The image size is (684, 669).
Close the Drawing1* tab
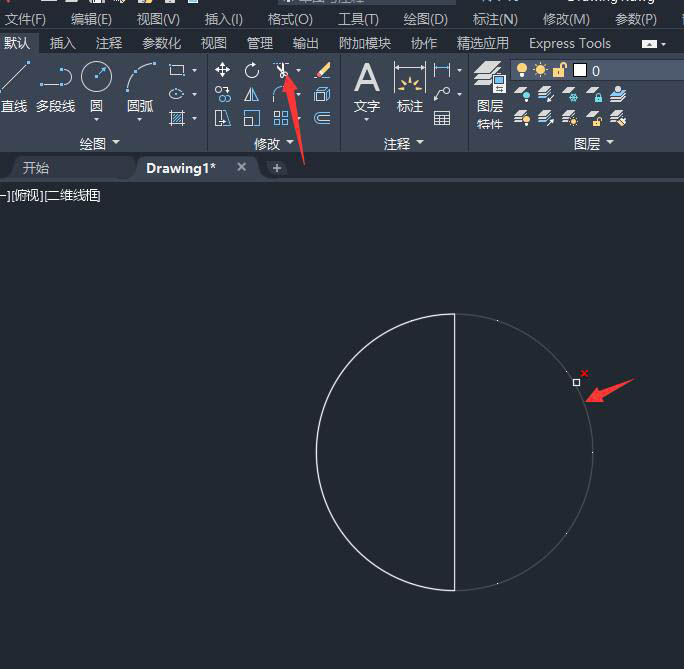click(241, 167)
